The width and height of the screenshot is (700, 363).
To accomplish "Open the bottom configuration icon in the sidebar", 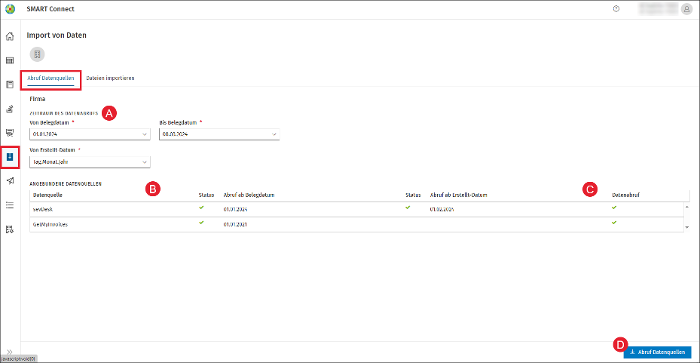I will point(10,229).
